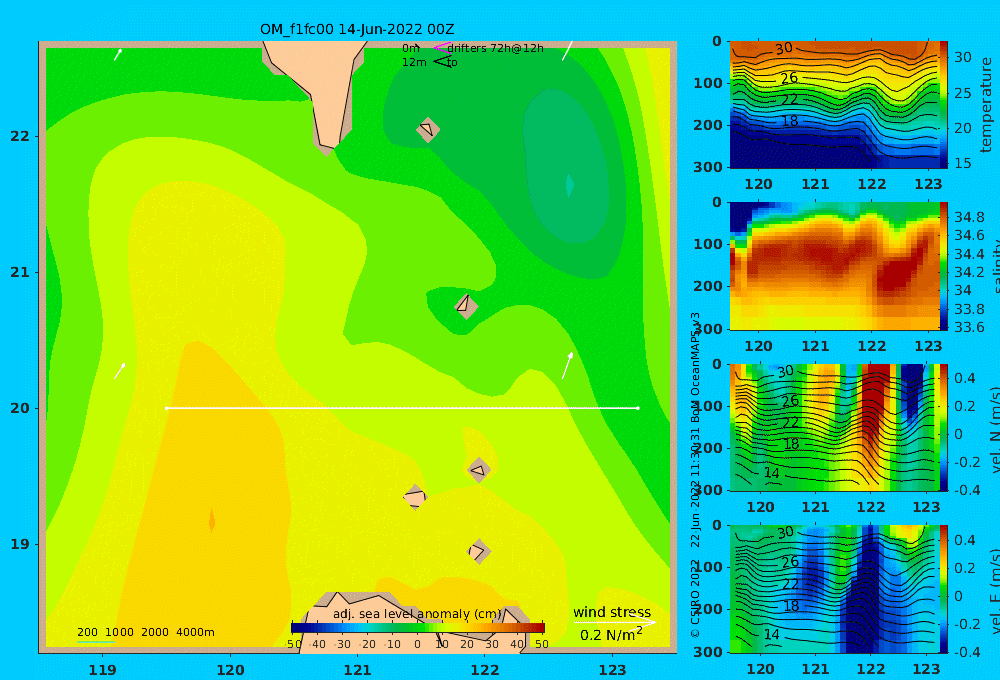1000x680 pixels.
Task: Click the southern Taiwan landmass at map top
Action: tap(322, 83)
